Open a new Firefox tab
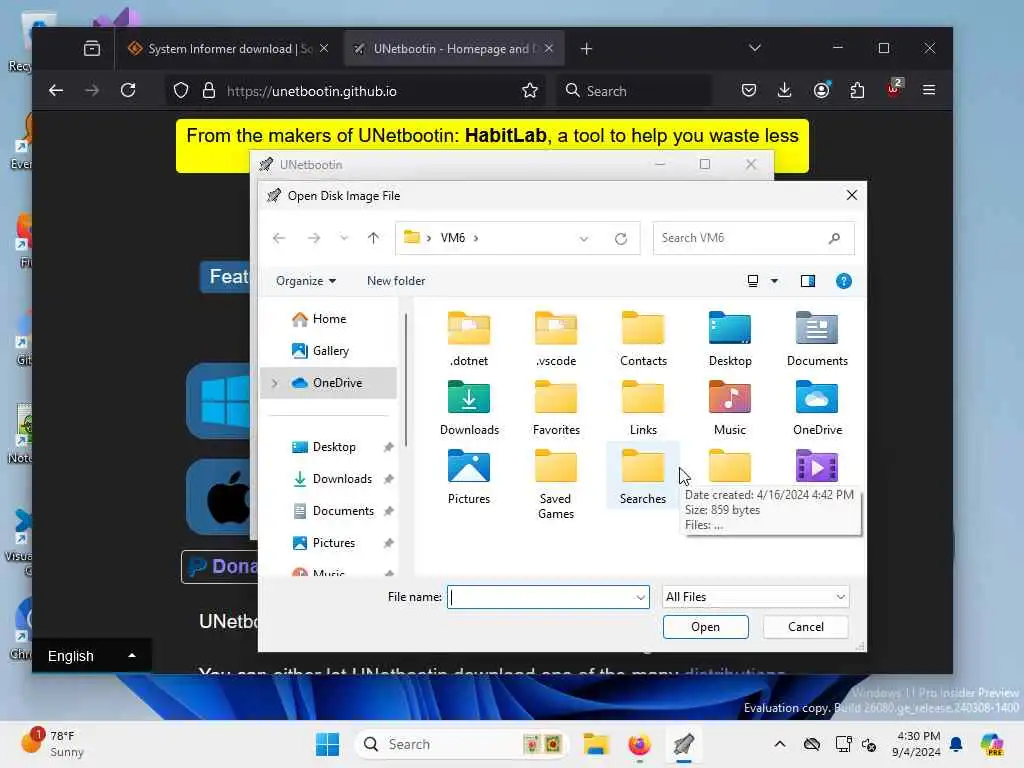Image resolution: width=1024 pixels, height=768 pixels. tap(586, 49)
